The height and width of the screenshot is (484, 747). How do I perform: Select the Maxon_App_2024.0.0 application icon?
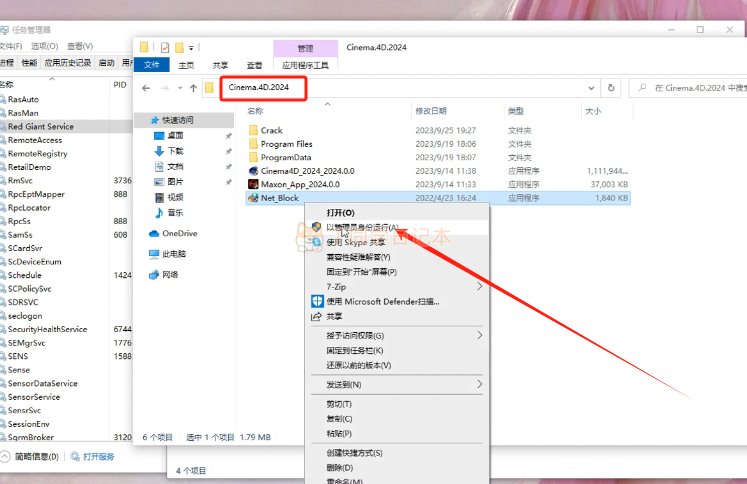coord(253,184)
